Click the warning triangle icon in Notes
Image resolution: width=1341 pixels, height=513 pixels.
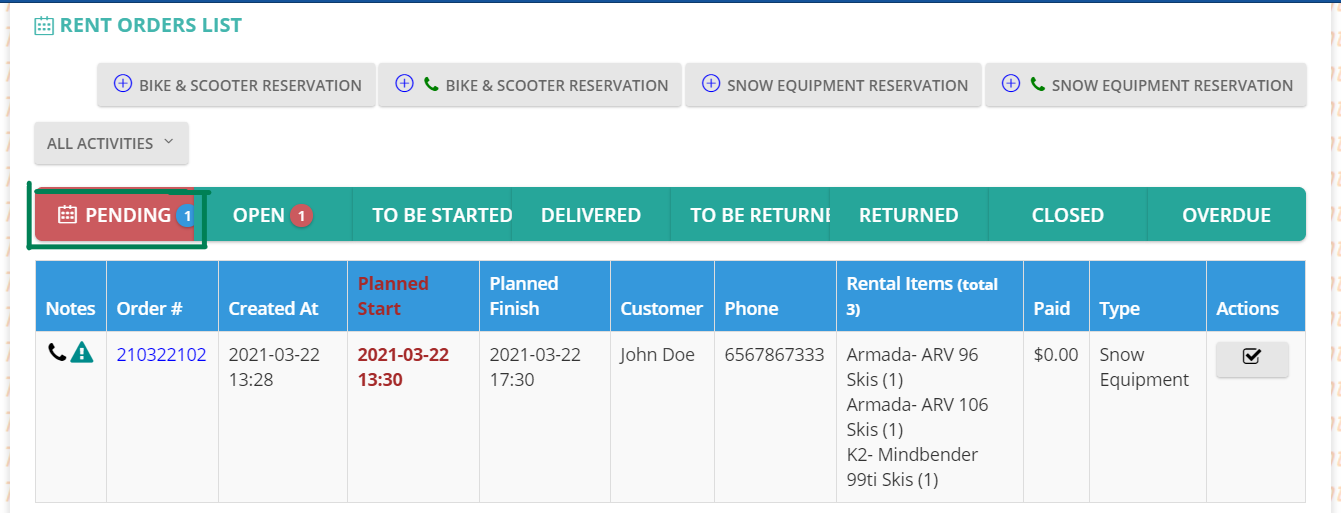point(82,352)
